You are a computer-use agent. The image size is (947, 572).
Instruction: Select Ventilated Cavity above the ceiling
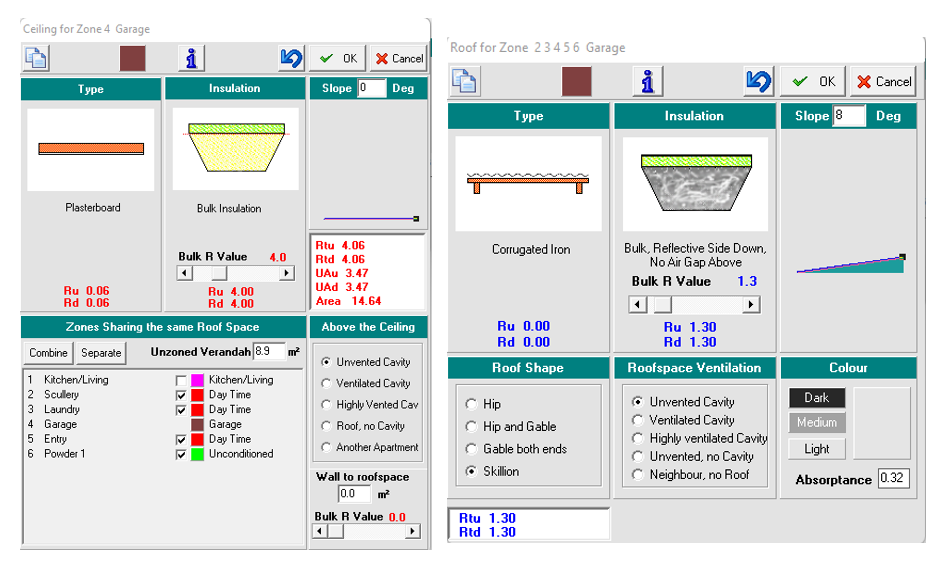(325, 383)
